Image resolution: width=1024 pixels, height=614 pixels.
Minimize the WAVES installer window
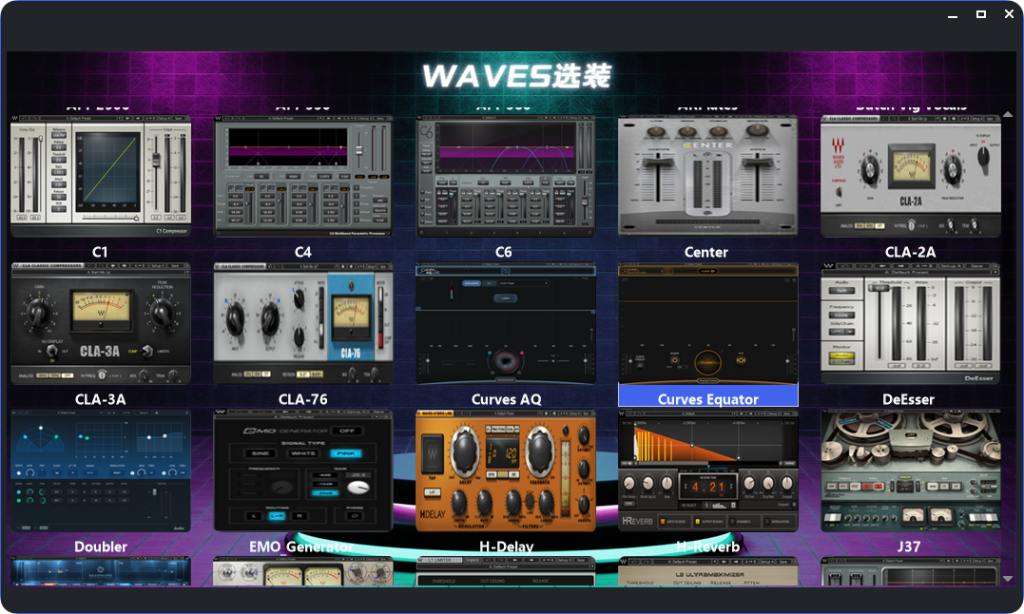click(953, 14)
